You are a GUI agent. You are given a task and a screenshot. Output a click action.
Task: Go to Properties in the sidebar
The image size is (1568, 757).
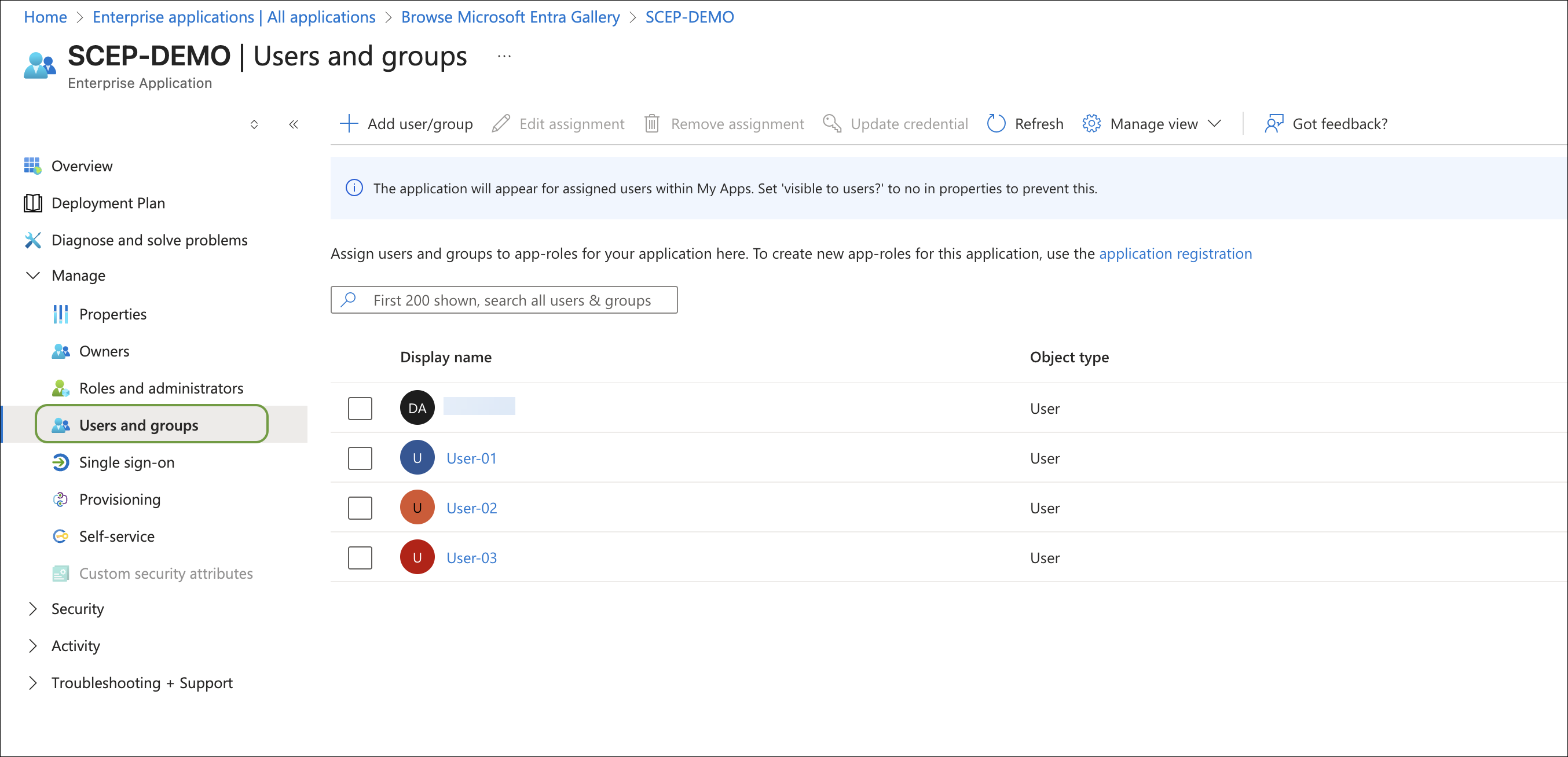pos(112,314)
